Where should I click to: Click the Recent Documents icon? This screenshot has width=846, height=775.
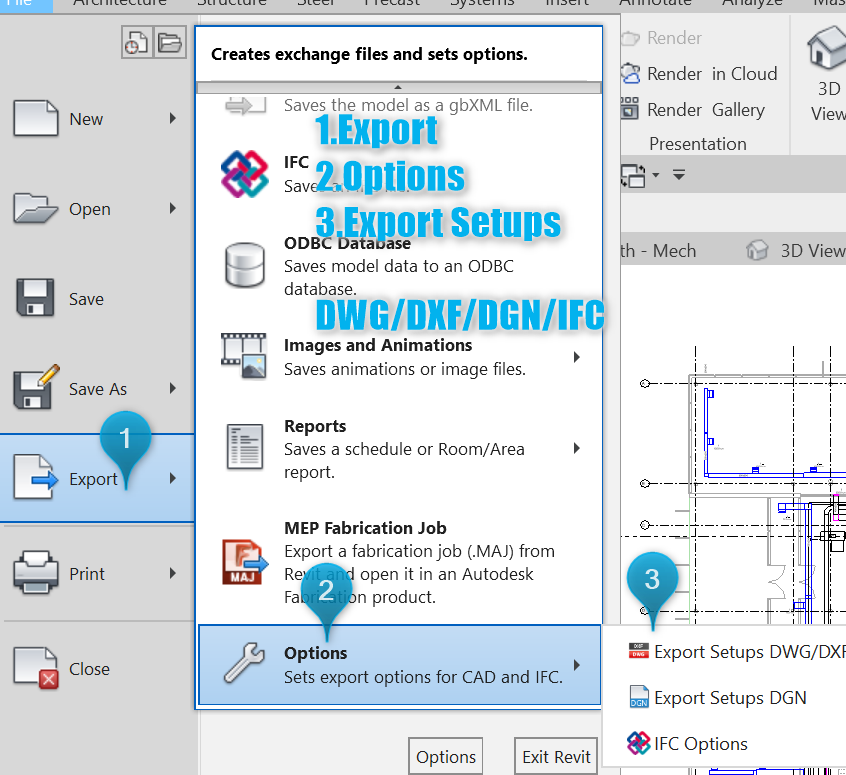click(136, 42)
